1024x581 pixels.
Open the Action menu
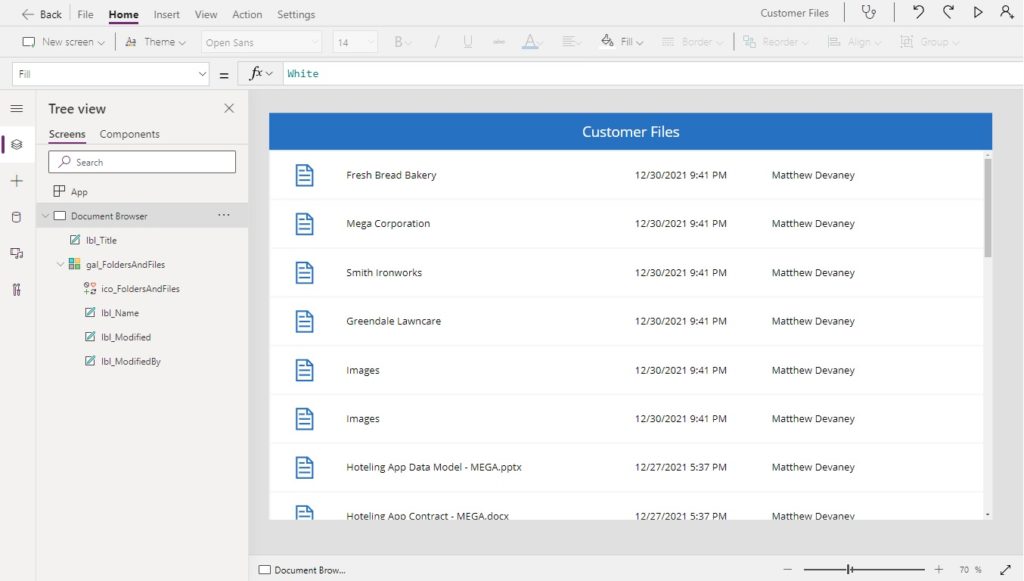tap(247, 14)
